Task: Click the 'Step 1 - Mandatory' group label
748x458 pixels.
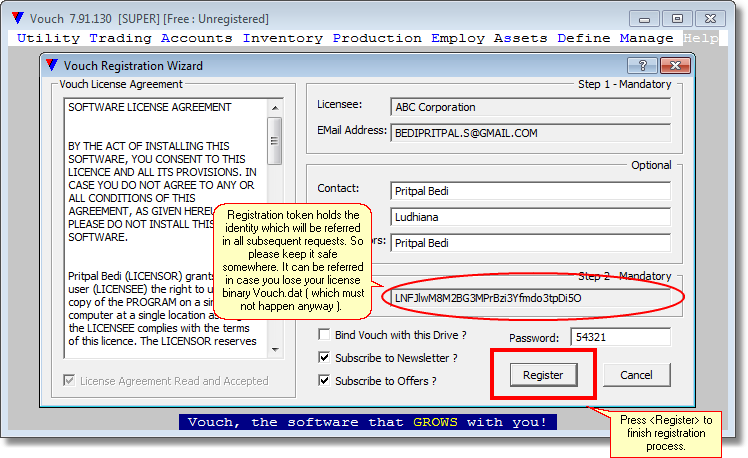Action: 624,84
